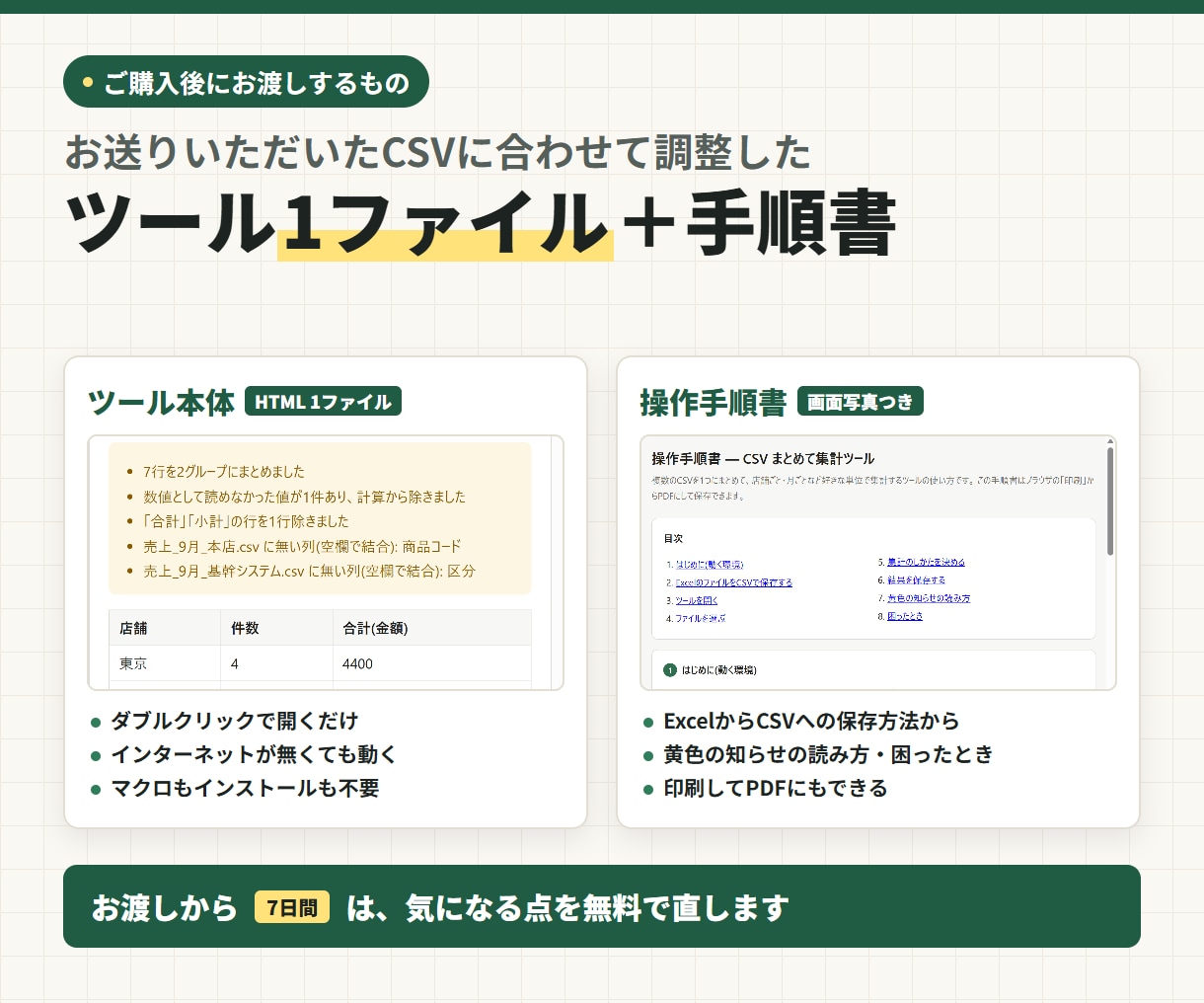This screenshot has height=1003, width=1204.
Task: Click the 7行を2グループにまとめました notice
Action: (x=224, y=472)
